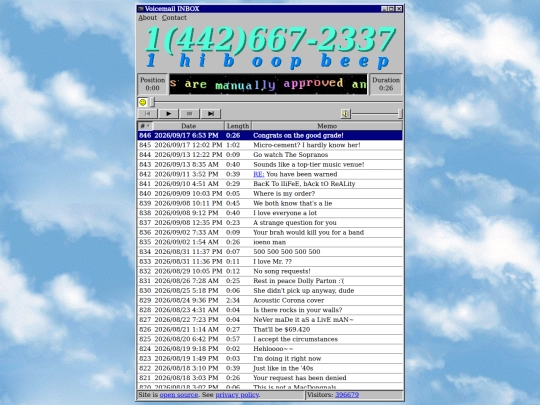Image resolution: width=540 pixels, height=405 pixels.
Task: Maximize the Voicemail INBOX window
Action: (x=391, y=9)
